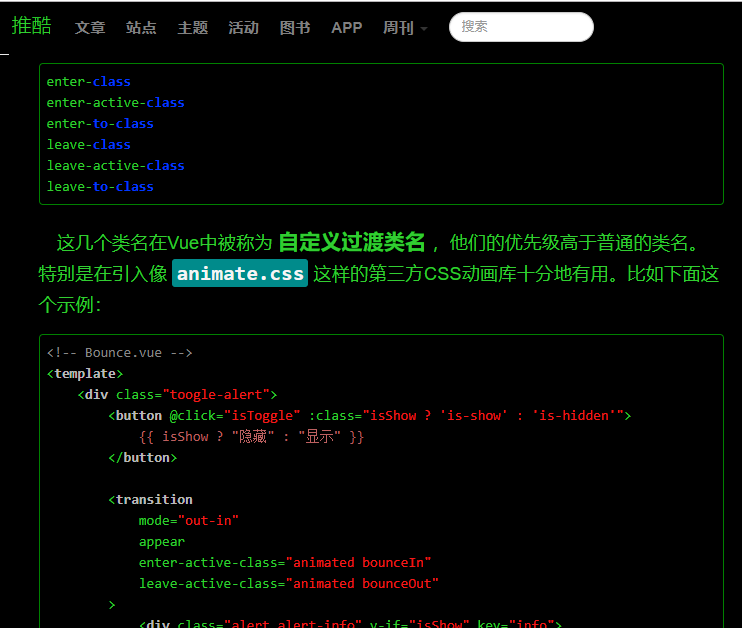Open the APP navigation item
742x628 pixels.
point(346,27)
